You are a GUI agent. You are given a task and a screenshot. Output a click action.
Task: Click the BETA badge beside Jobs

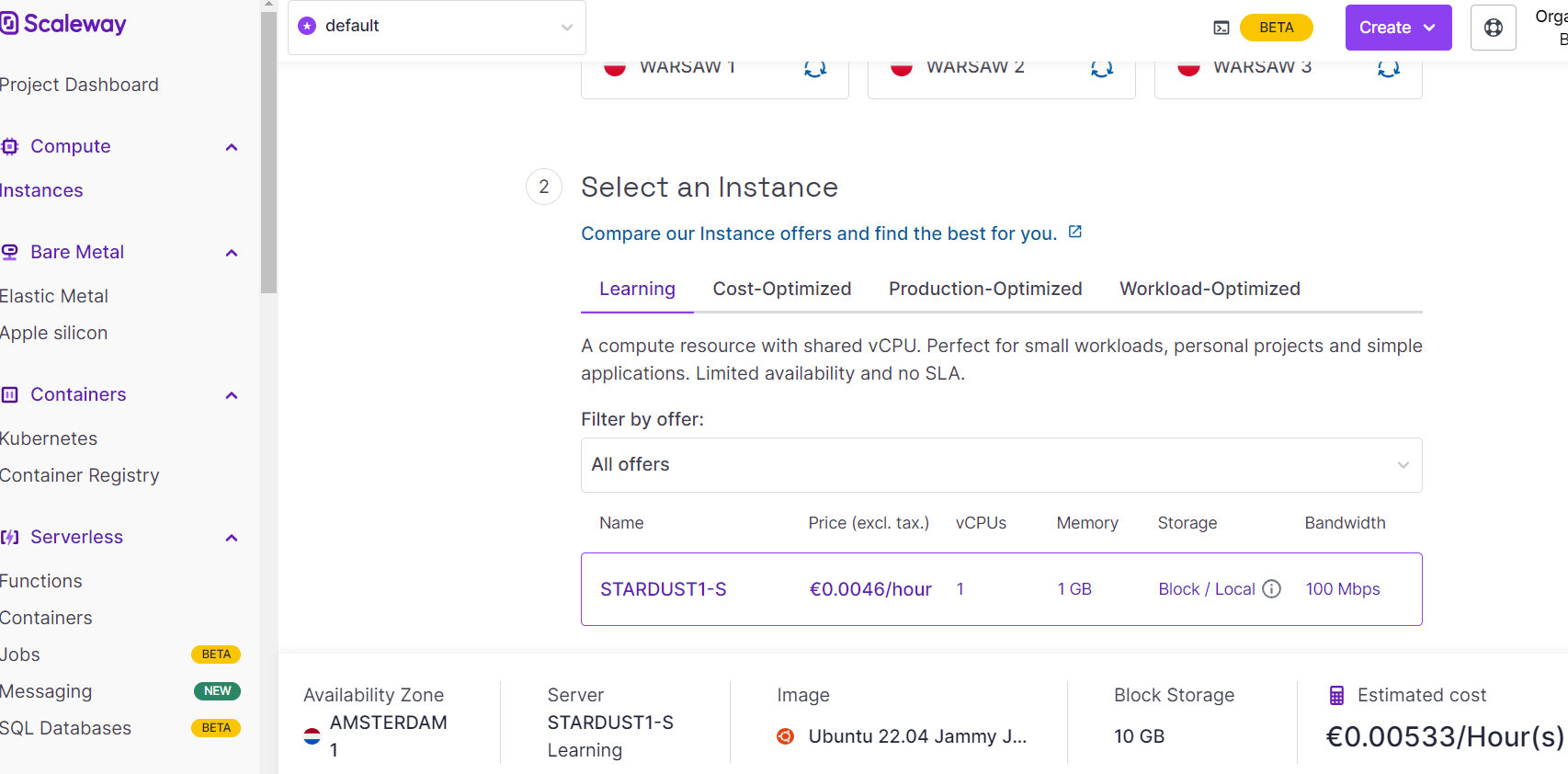(x=216, y=654)
